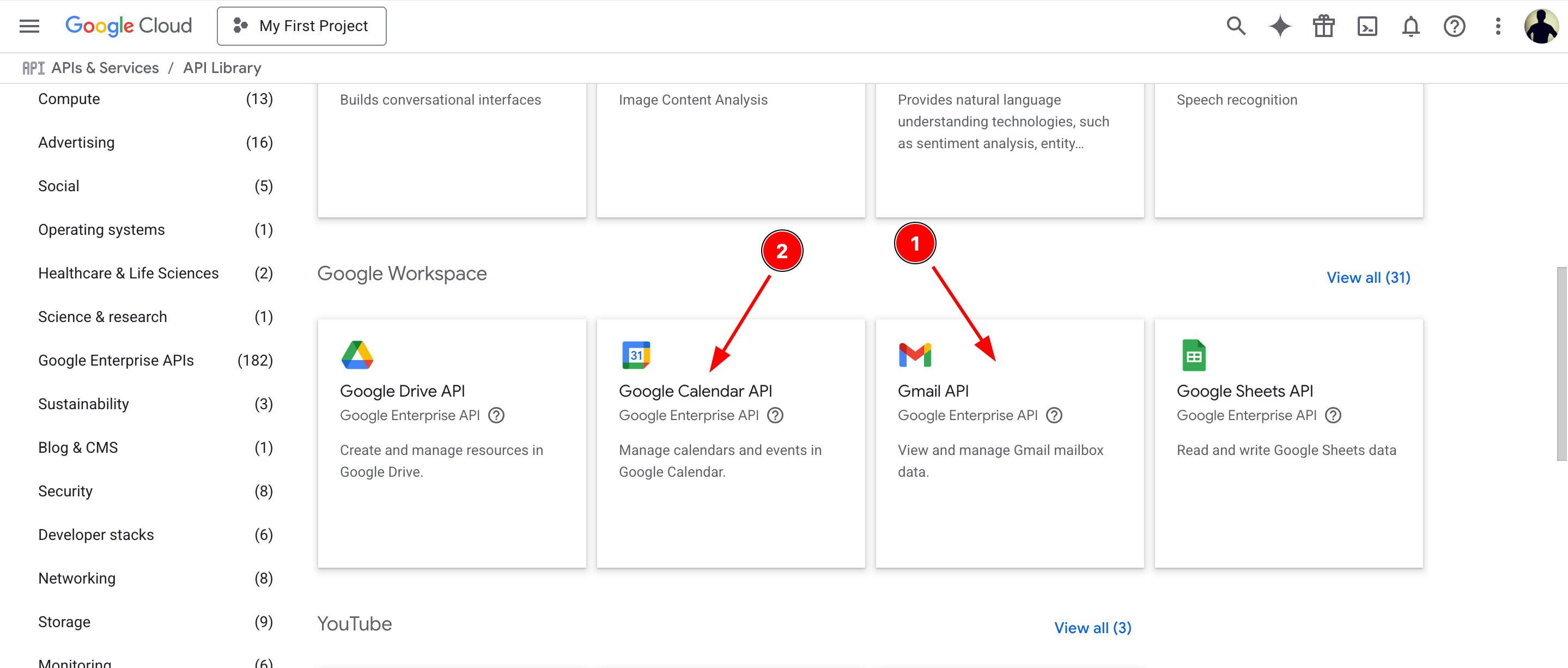Go to APIs & Services breadcrumb
Viewport: 1568px width, 668px height.
(x=105, y=68)
